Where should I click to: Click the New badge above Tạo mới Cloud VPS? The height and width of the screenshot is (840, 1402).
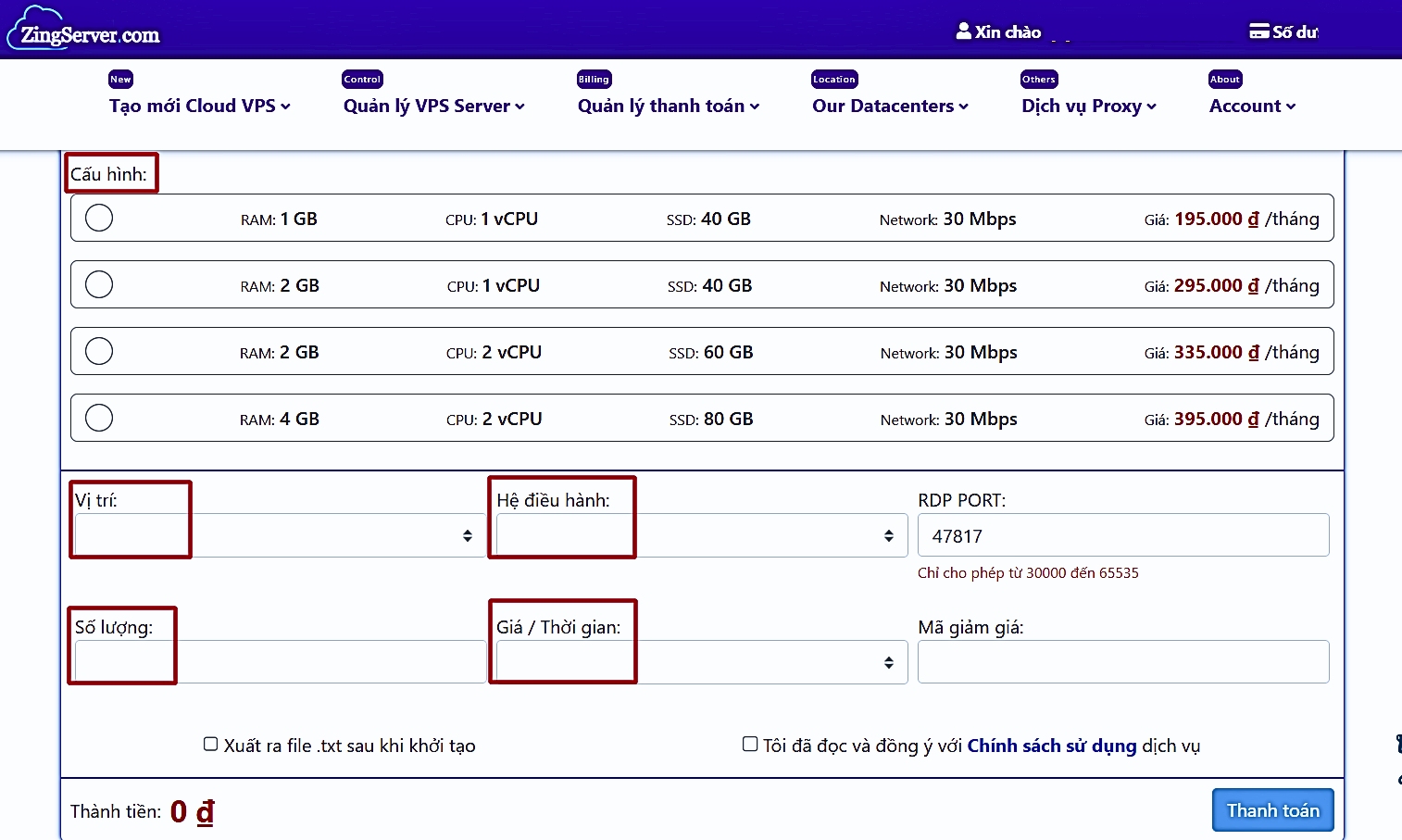tap(120, 79)
